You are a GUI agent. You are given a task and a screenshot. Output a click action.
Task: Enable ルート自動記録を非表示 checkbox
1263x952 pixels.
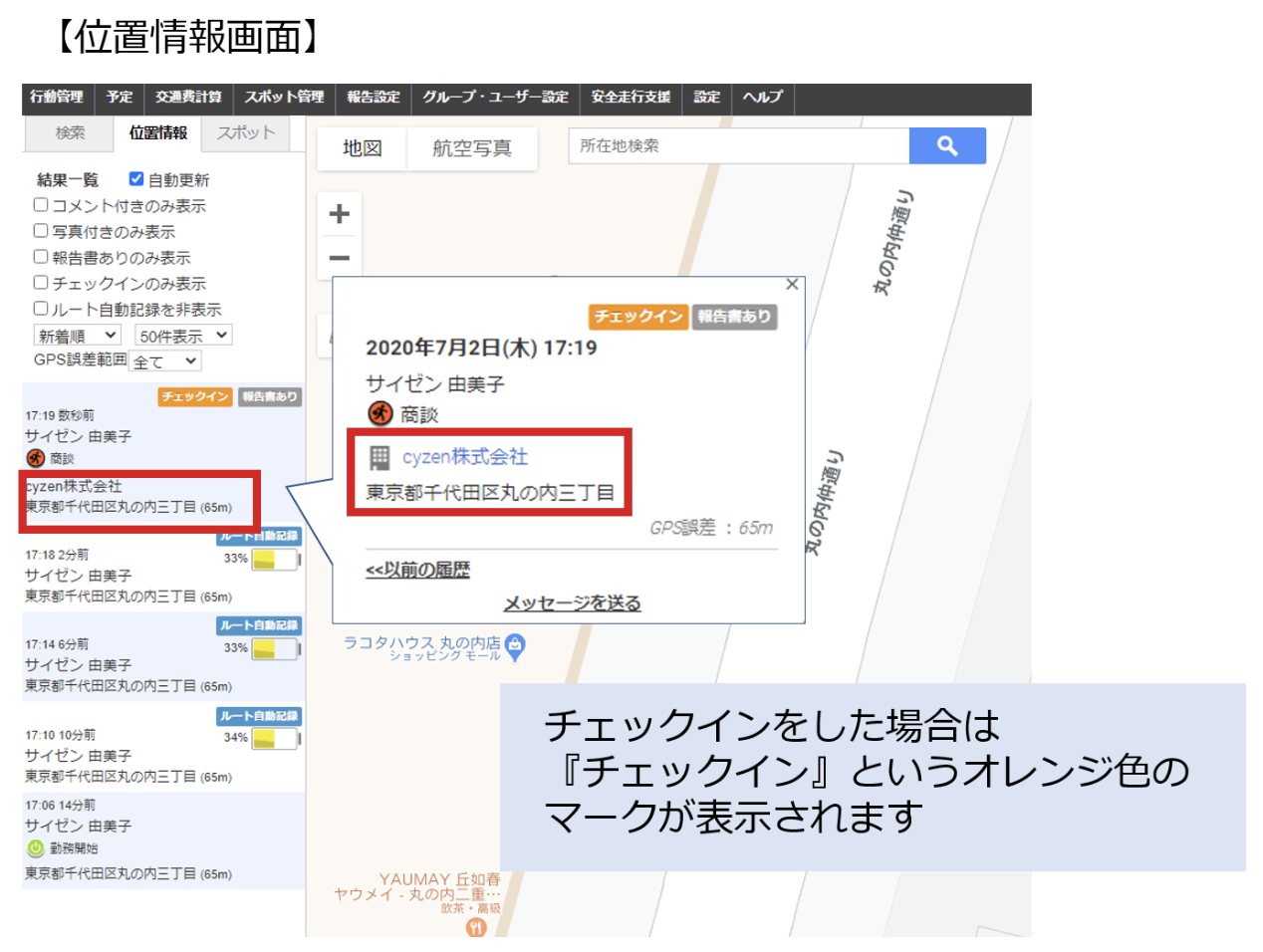tap(41, 308)
